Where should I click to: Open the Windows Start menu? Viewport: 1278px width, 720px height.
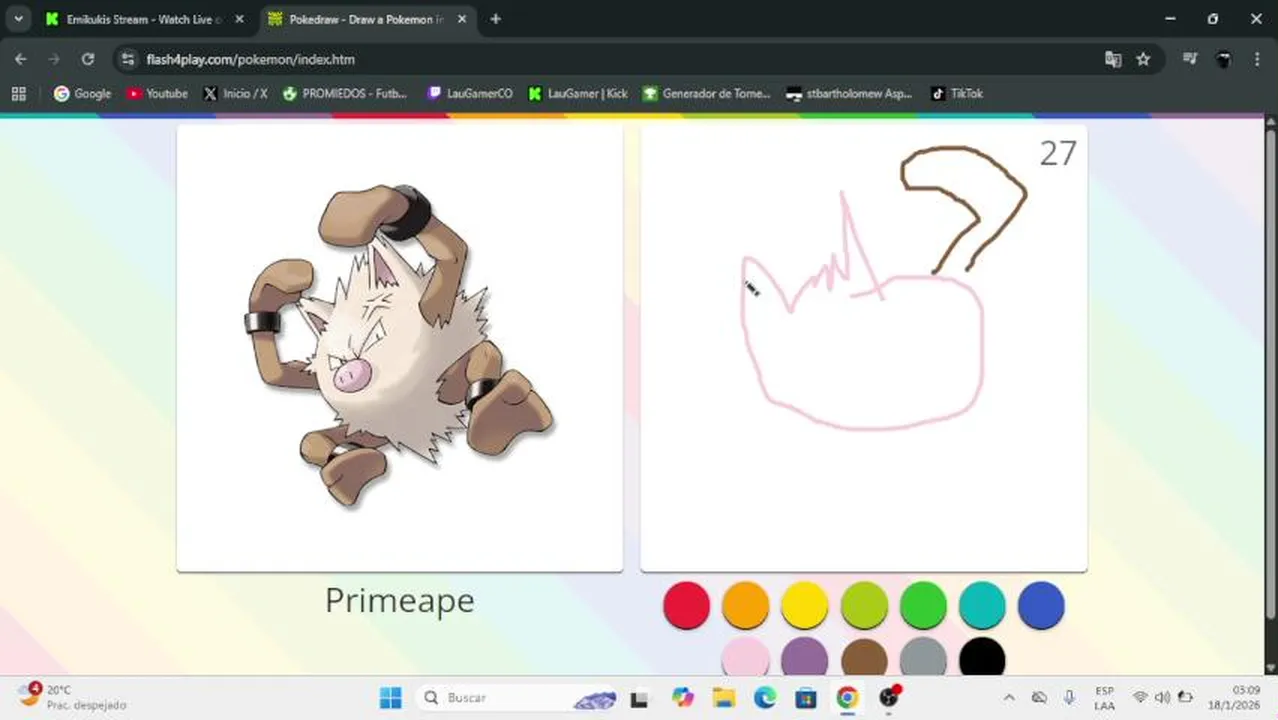(x=390, y=697)
